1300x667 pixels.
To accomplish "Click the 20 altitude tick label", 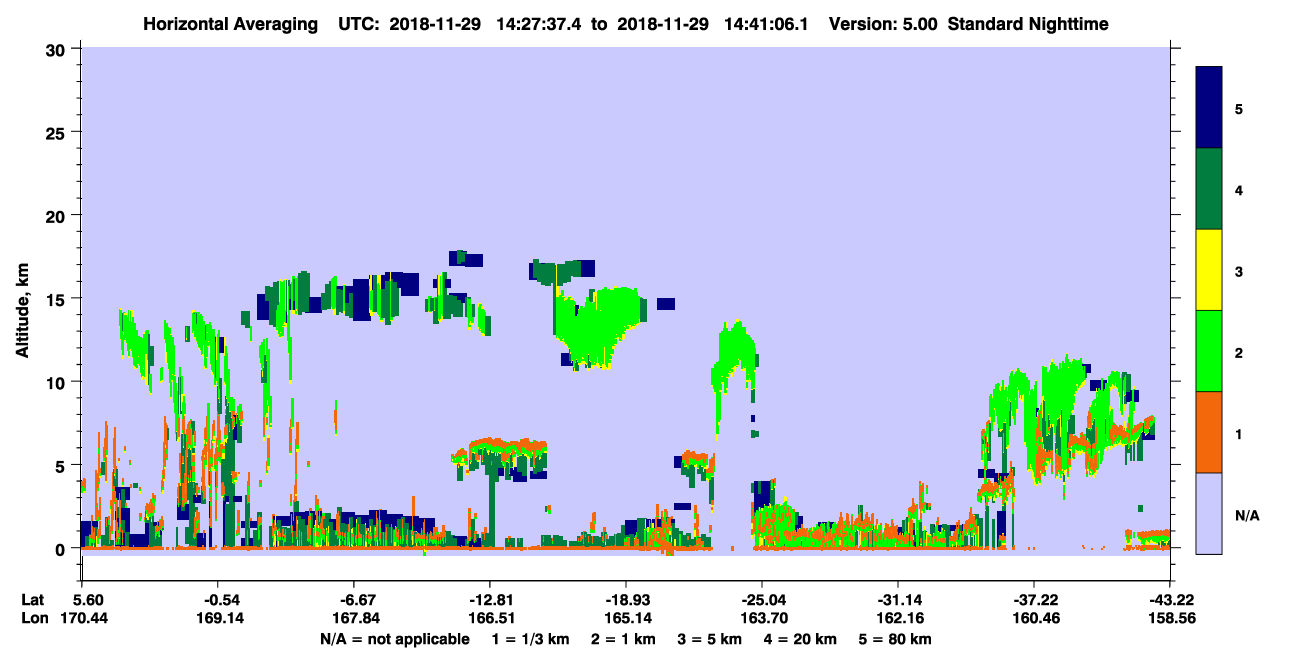I will [58, 215].
